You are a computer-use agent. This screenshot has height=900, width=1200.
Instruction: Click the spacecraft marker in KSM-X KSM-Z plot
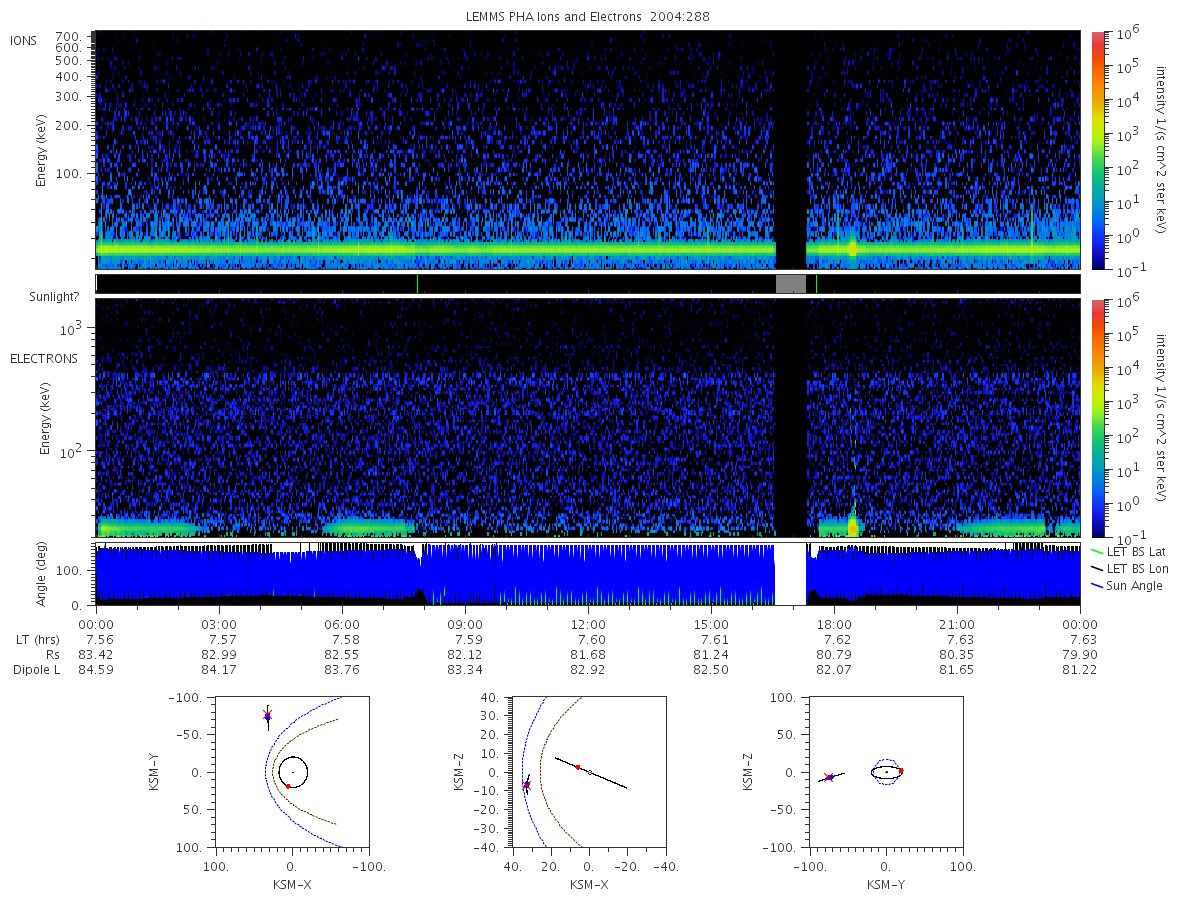pos(527,785)
